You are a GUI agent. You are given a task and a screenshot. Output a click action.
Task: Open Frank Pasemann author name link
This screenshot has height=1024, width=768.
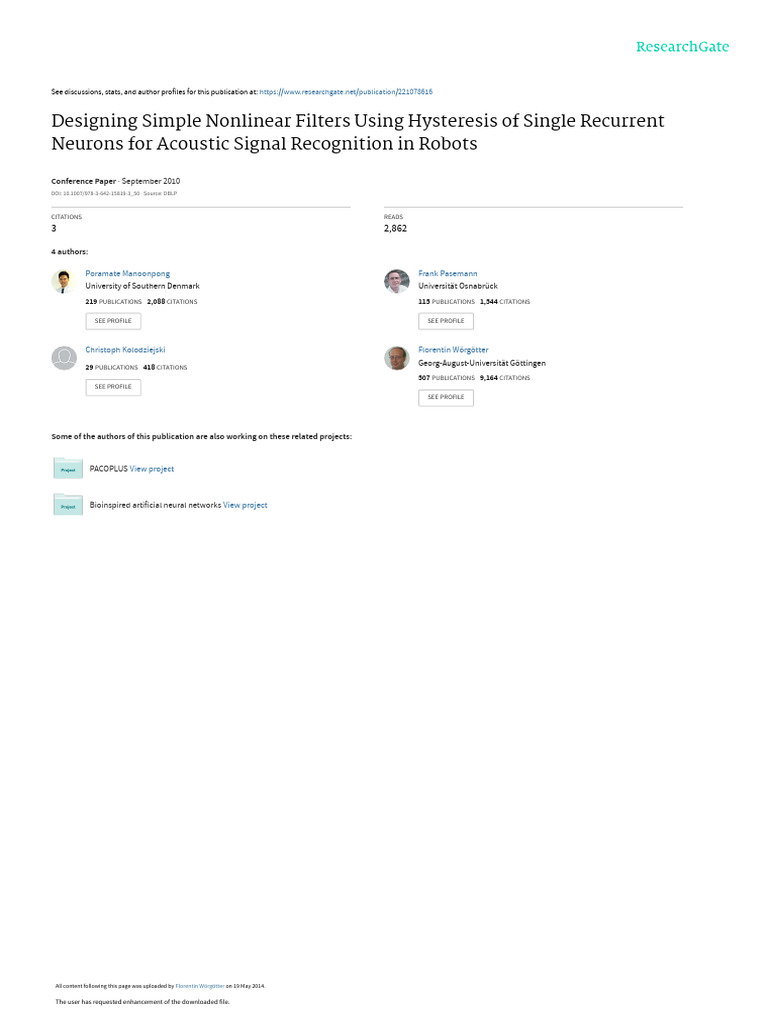click(x=447, y=273)
